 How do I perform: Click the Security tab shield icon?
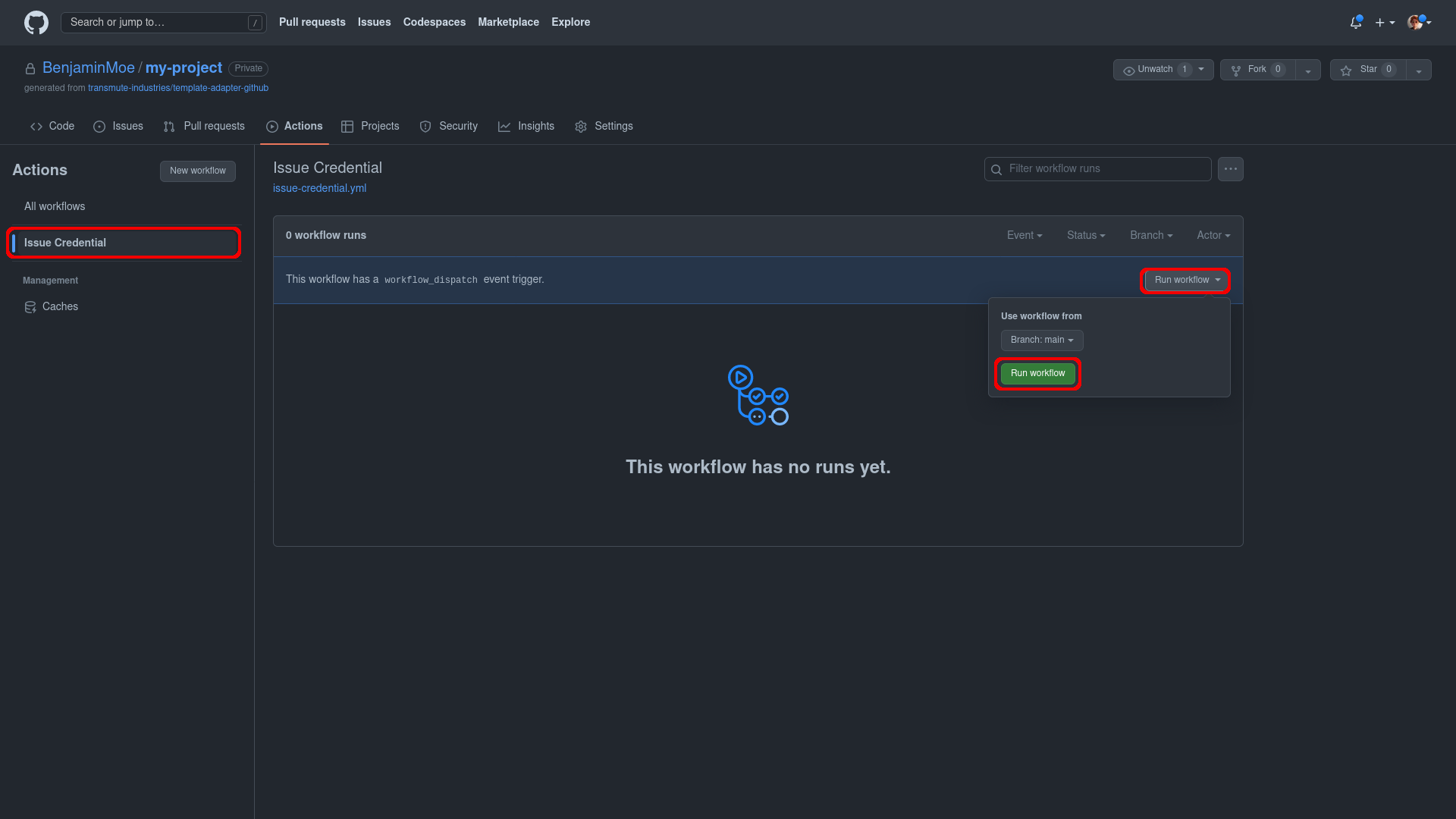coord(425,127)
